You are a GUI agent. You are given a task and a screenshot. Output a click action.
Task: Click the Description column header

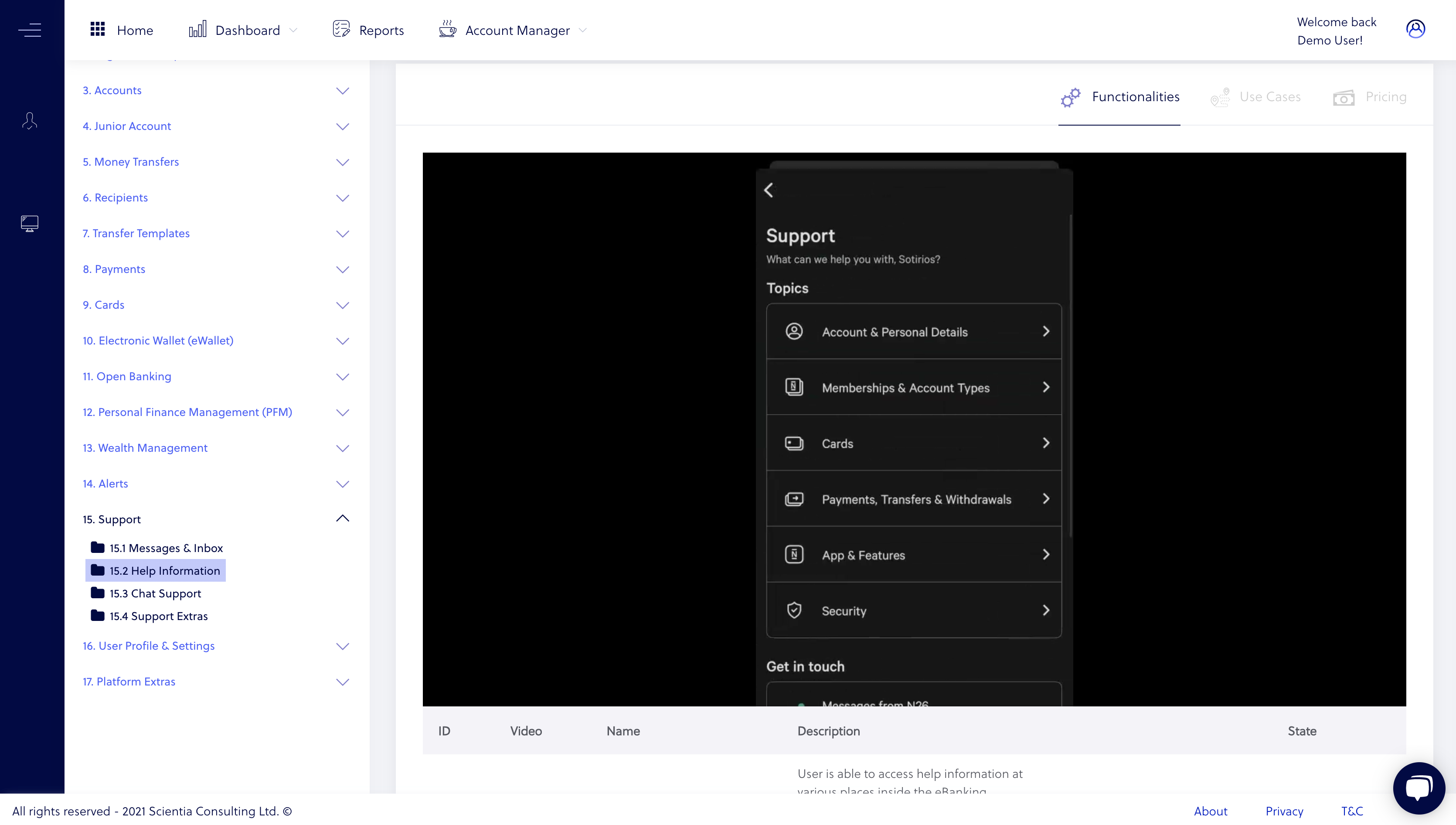829,731
